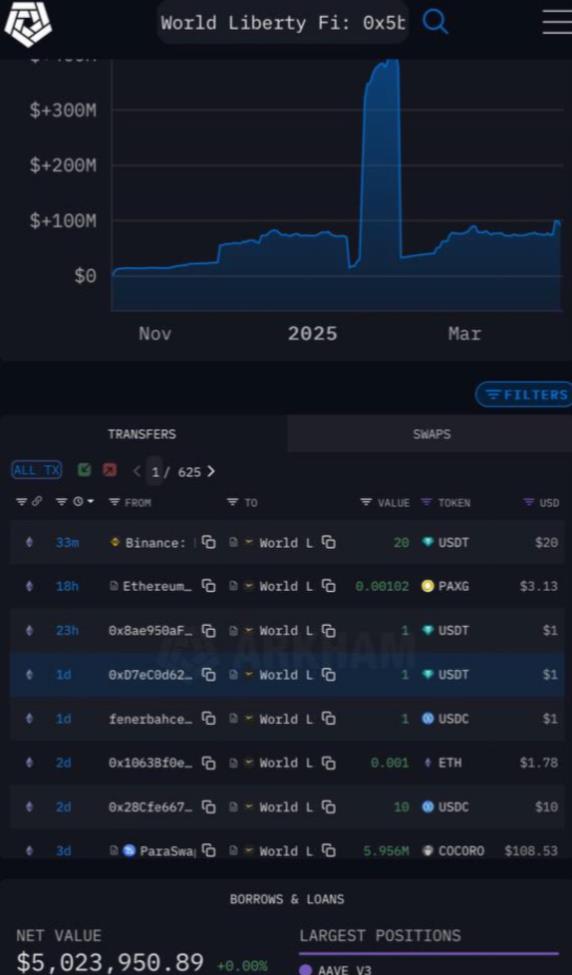Go to previous transfers page
This screenshot has height=975, width=572.
[137, 471]
